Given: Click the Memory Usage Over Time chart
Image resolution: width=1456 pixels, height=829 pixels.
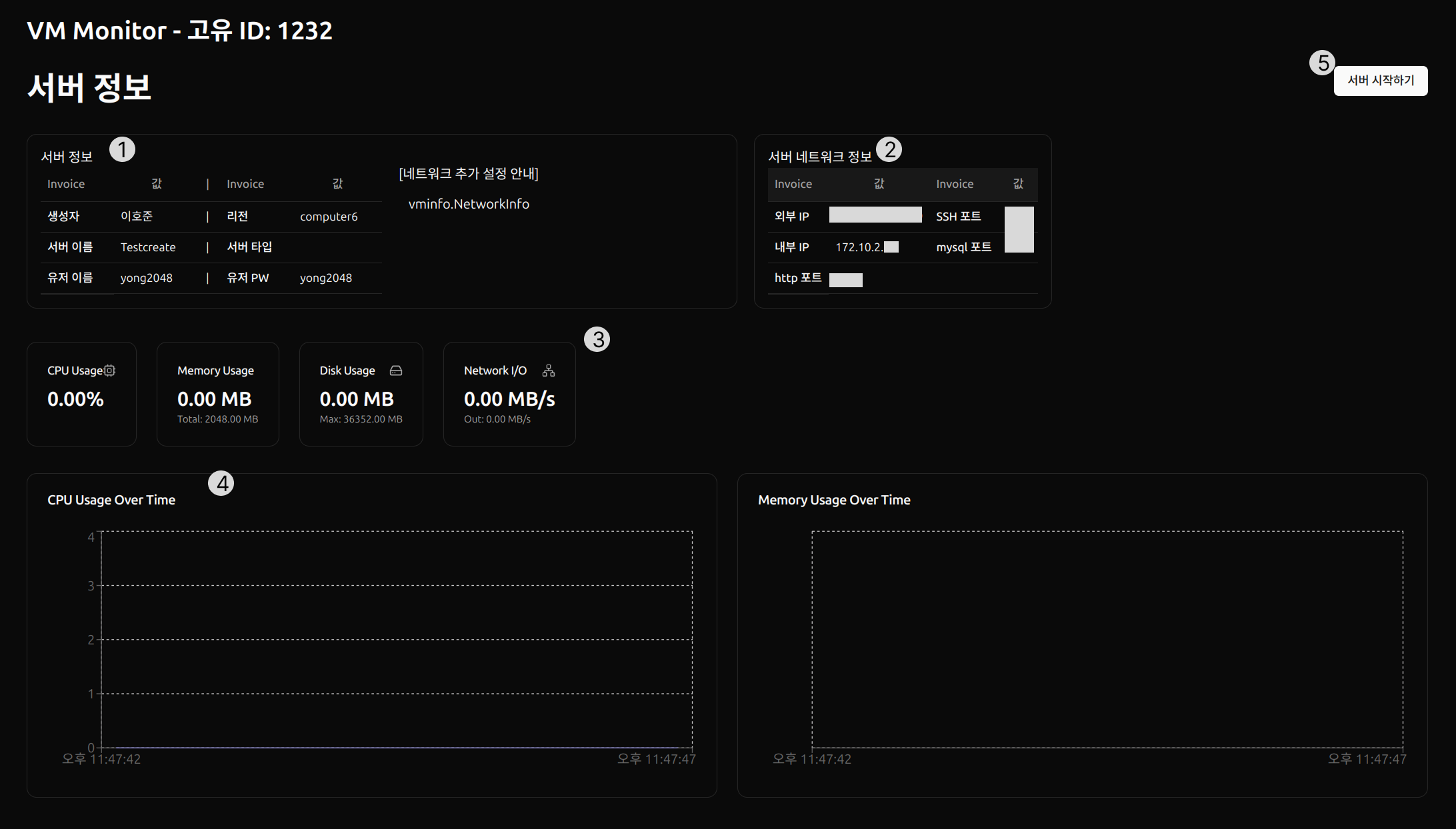Looking at the screenshot, I should click(x=1107, y=638).
